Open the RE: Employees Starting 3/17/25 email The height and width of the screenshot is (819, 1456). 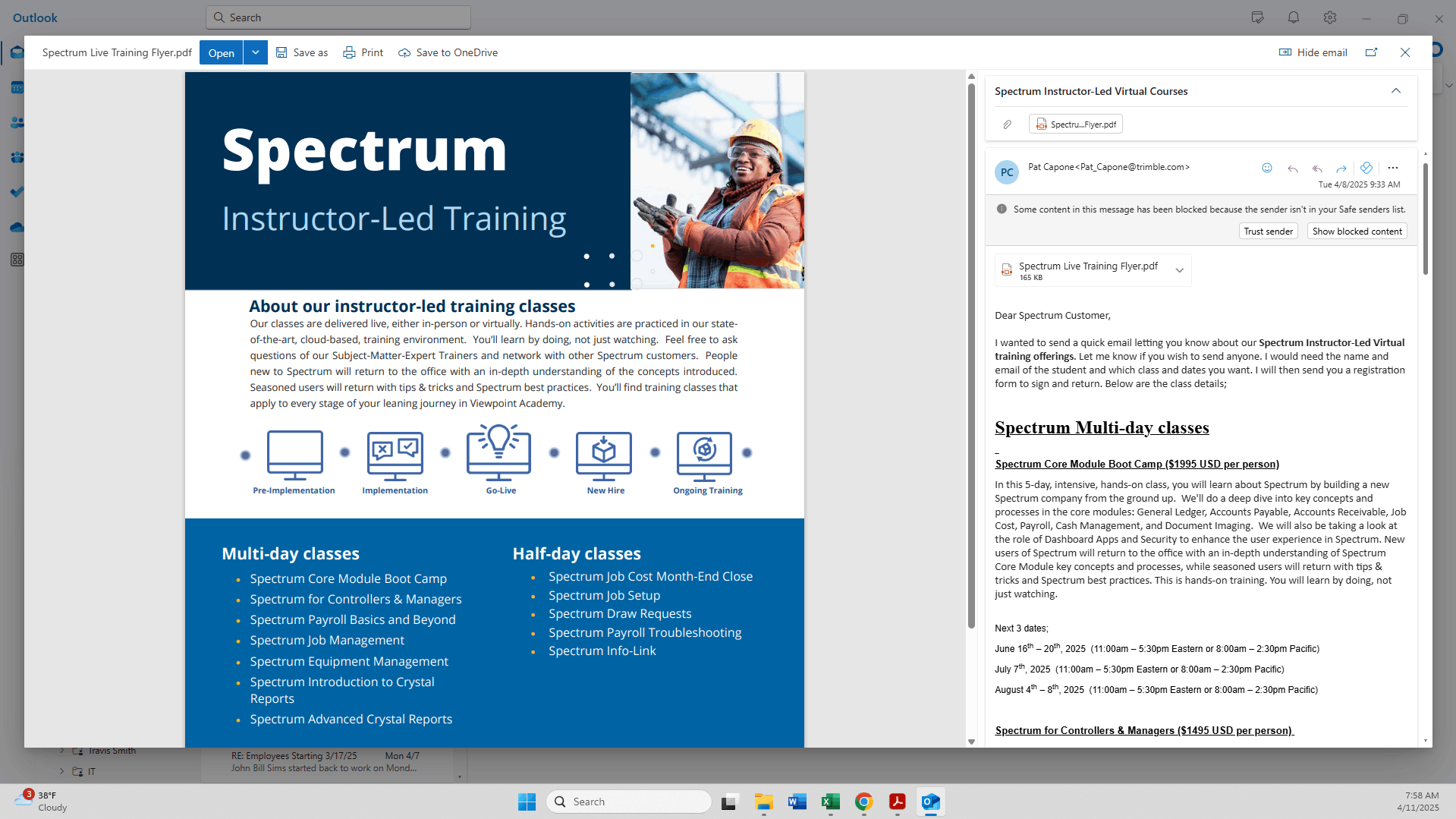coord(326,762)
